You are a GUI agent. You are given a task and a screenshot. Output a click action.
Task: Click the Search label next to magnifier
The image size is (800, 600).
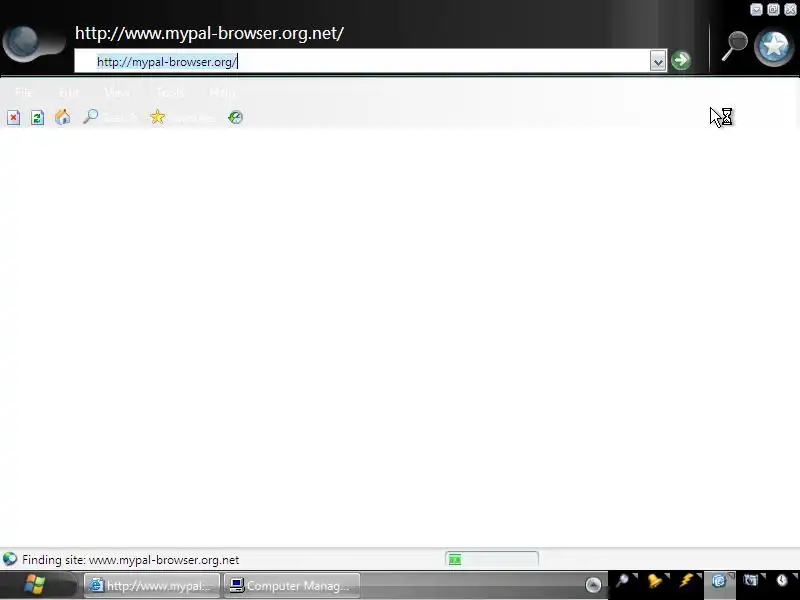coord(120,118)
